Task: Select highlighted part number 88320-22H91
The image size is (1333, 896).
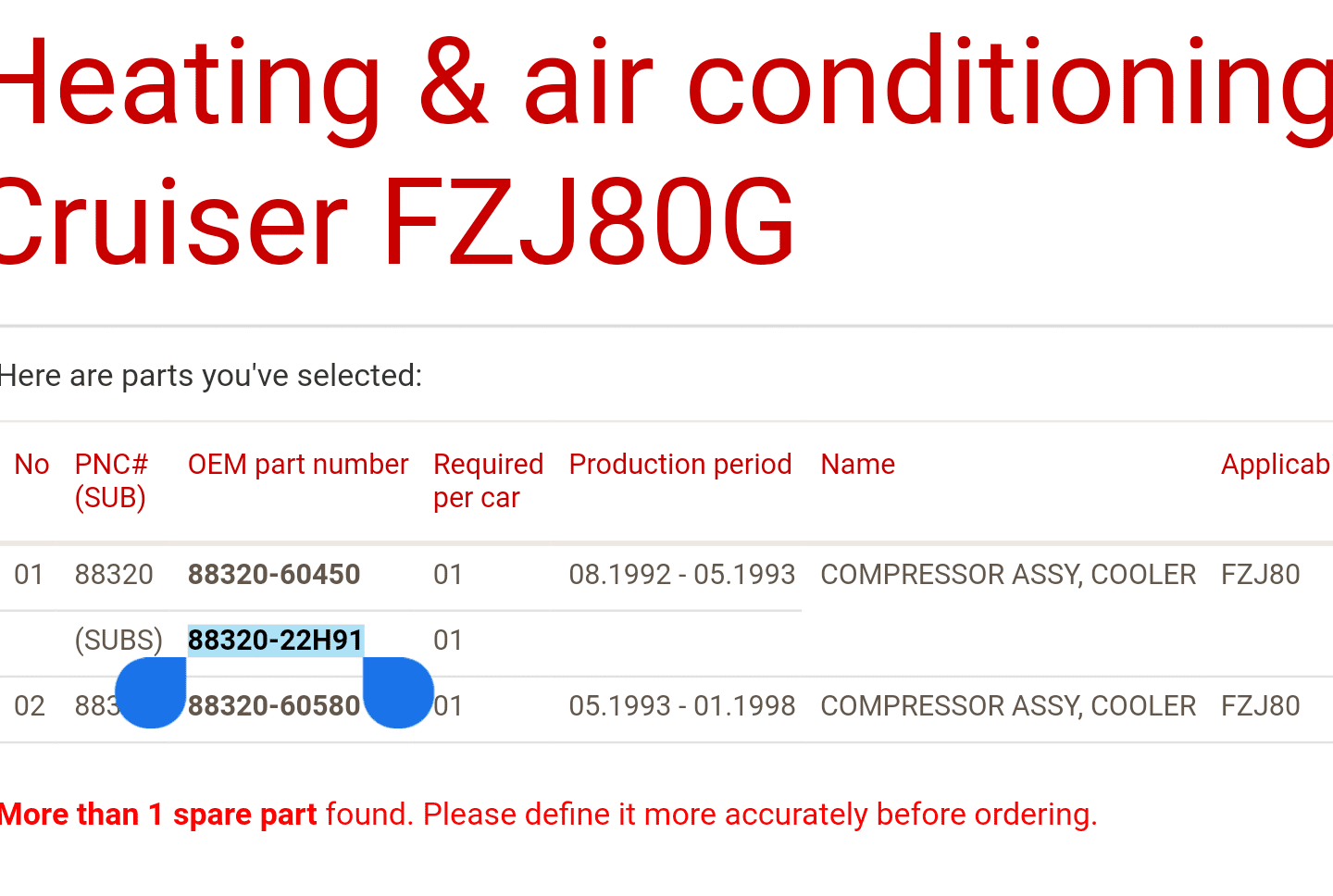Action: pos(276,641)
